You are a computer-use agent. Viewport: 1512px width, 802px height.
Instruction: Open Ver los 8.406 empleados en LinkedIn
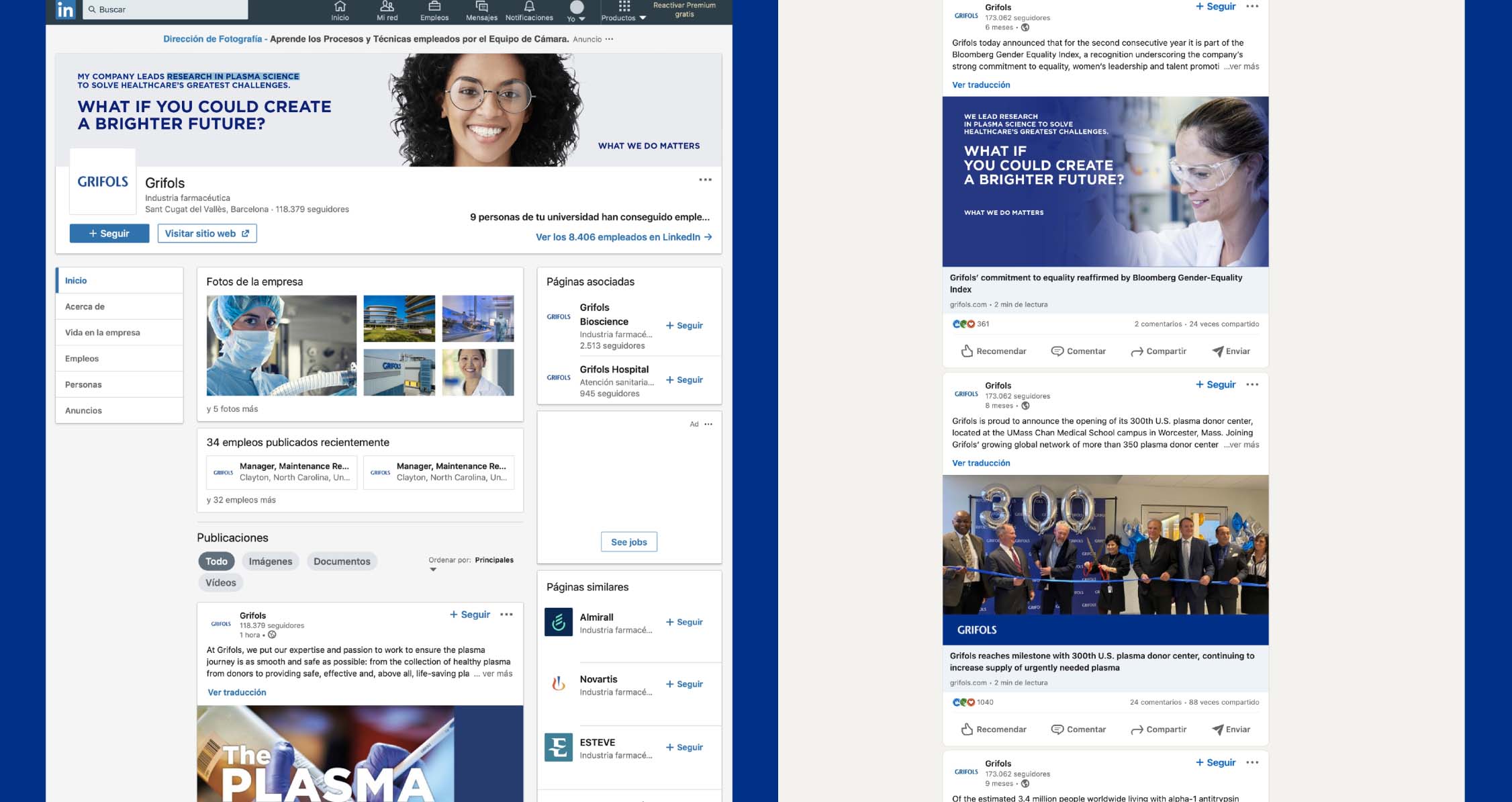[x=624, y=237]
